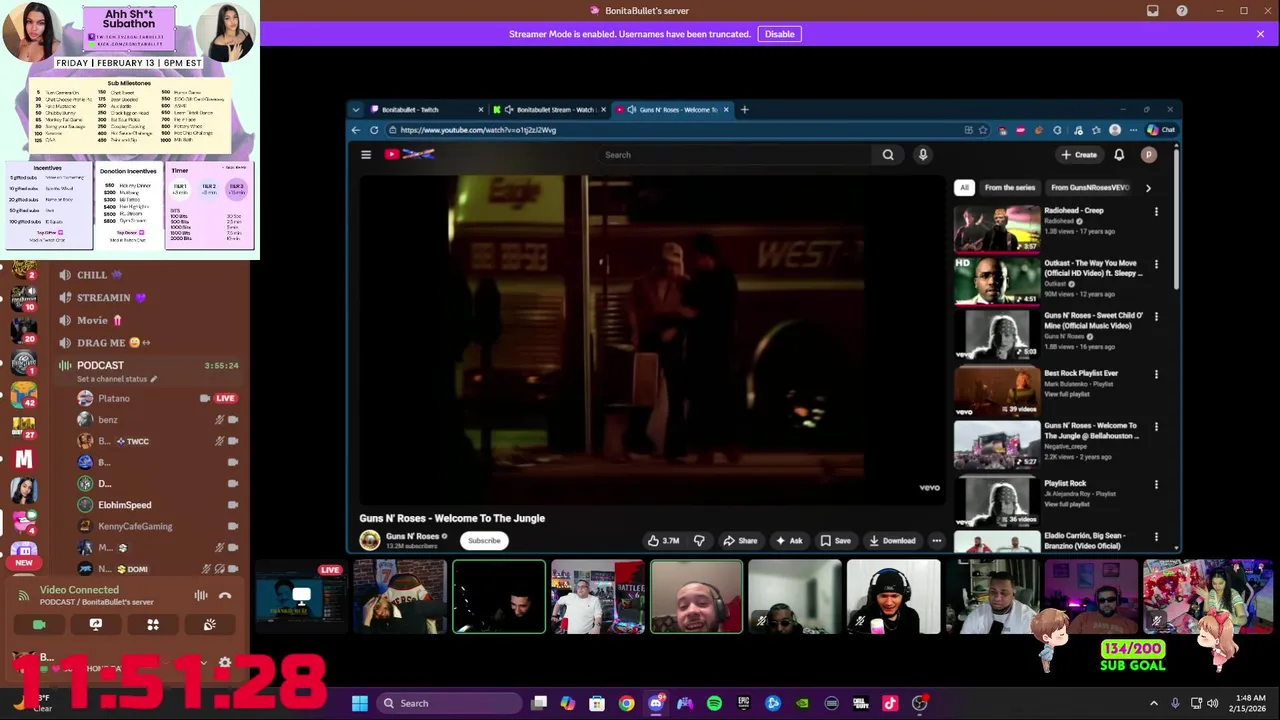
Task: Open the YouTube hamburger guide menu
Action: 366,155
